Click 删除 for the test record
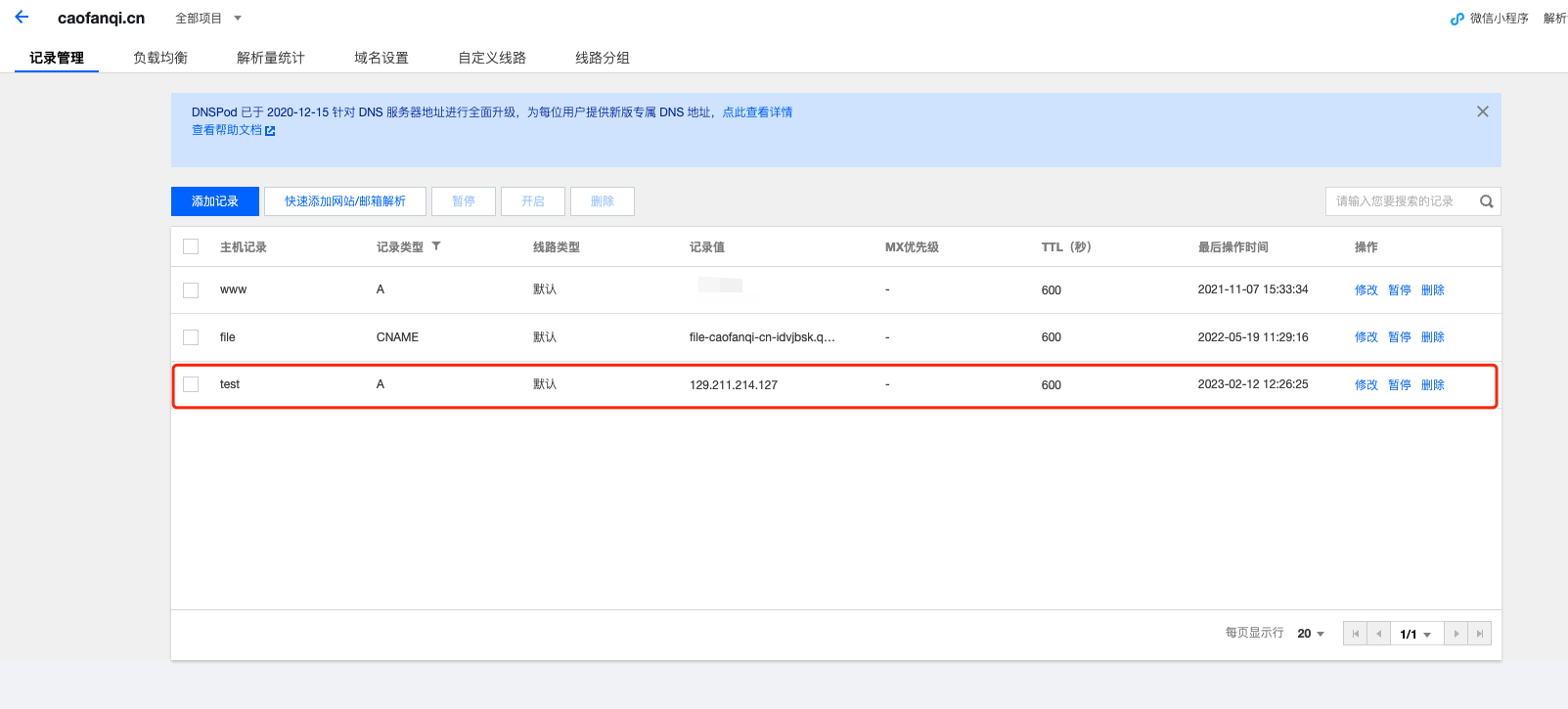 click(x=1433, y=385)
